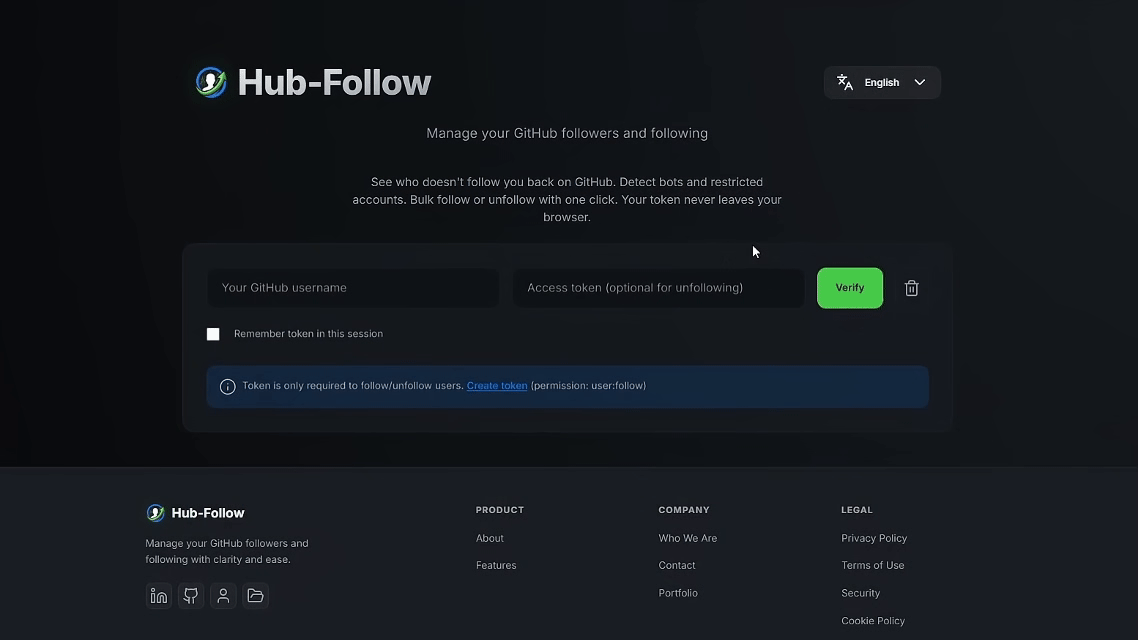Click the translate icon in language selector
Screen dimensions: 1138x640
845,82
